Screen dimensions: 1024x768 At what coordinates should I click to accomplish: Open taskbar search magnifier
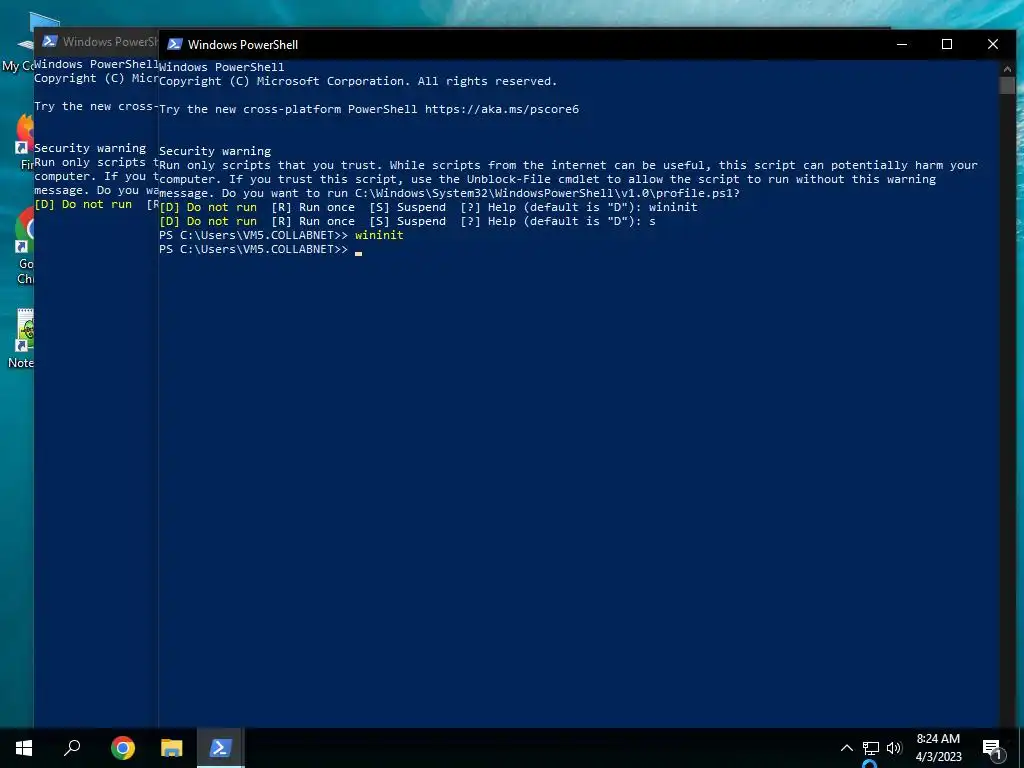pyautogui.click(x=72, y=748)
